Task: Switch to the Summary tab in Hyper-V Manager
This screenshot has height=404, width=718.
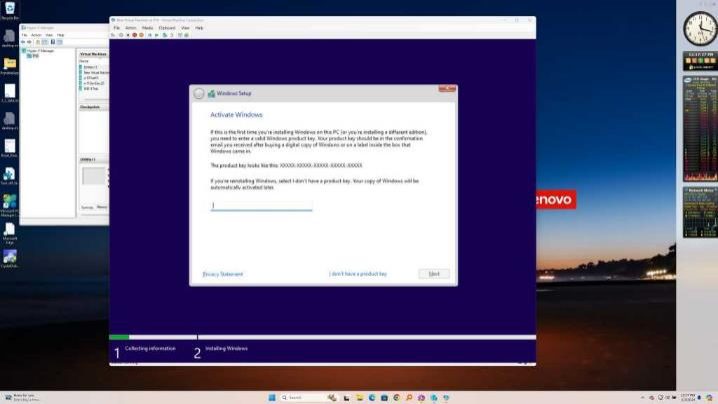Action: pyautogui.click(x=87, y=207)
